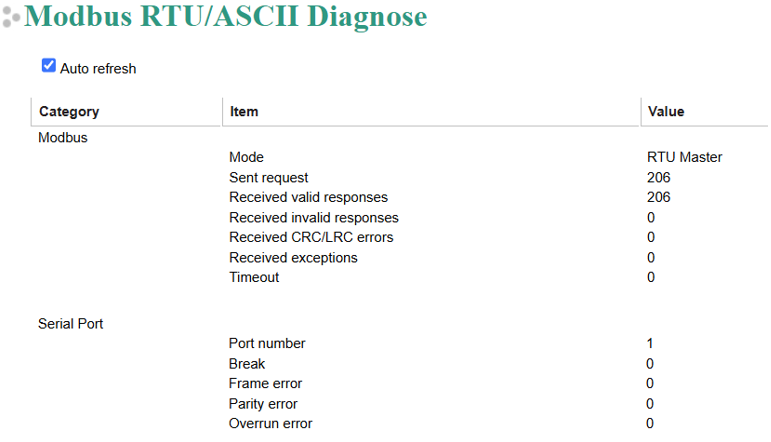Click the Overrun error item
This screenshot has height=442, width=771.
[270, 424]
